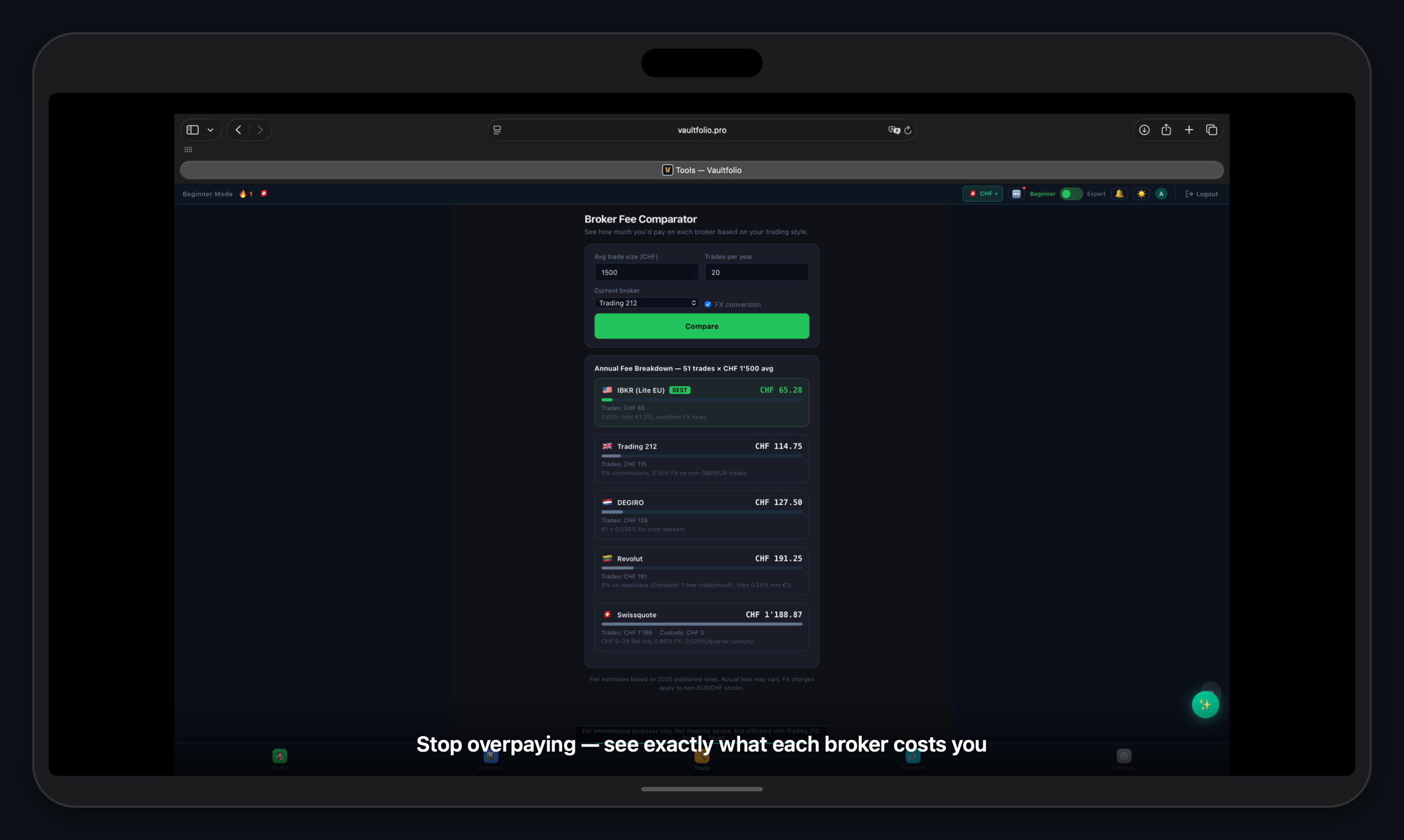Open the favorites grid icon
The width and height of the screenshot is (1404, 840).
188,149
